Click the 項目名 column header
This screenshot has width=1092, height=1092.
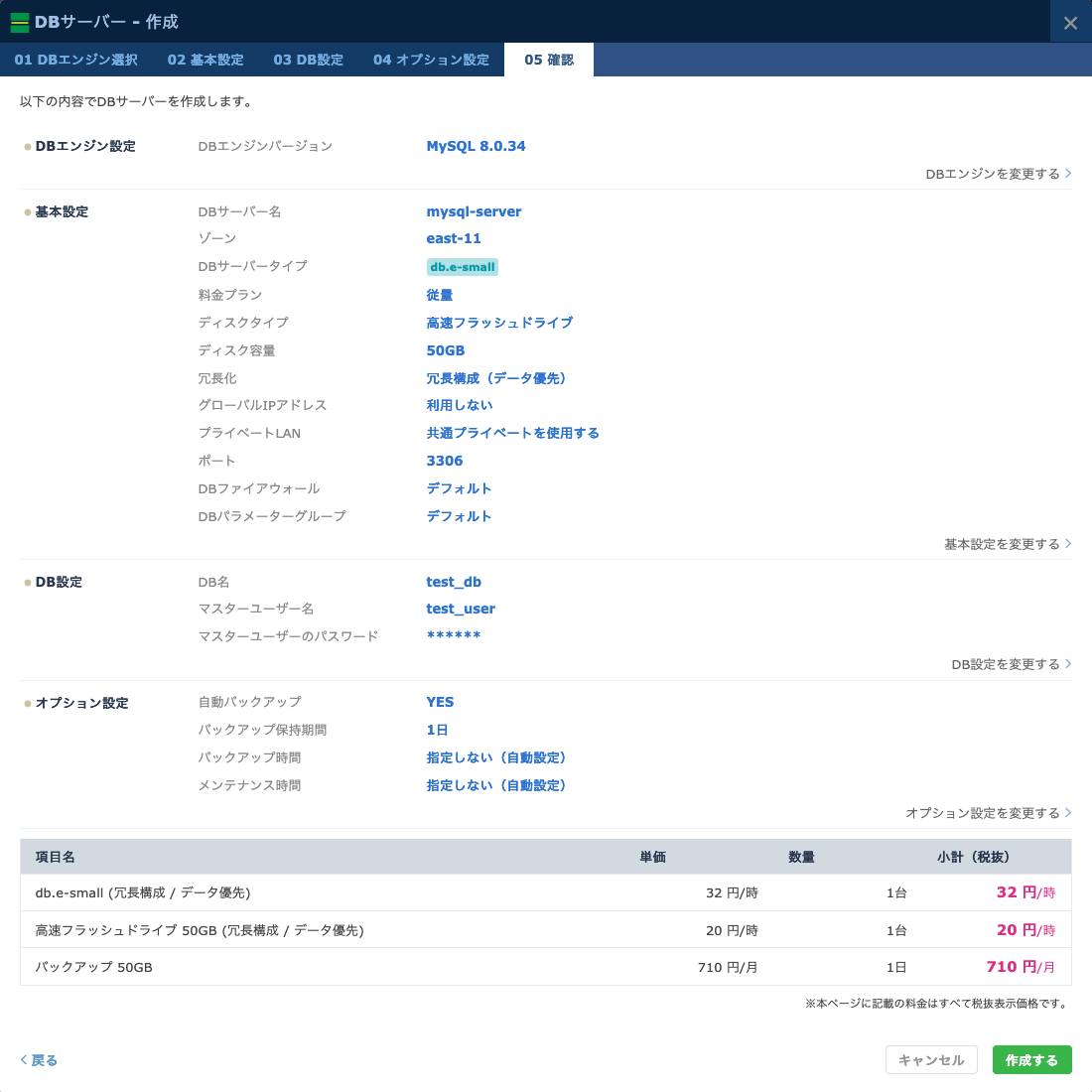56,857
